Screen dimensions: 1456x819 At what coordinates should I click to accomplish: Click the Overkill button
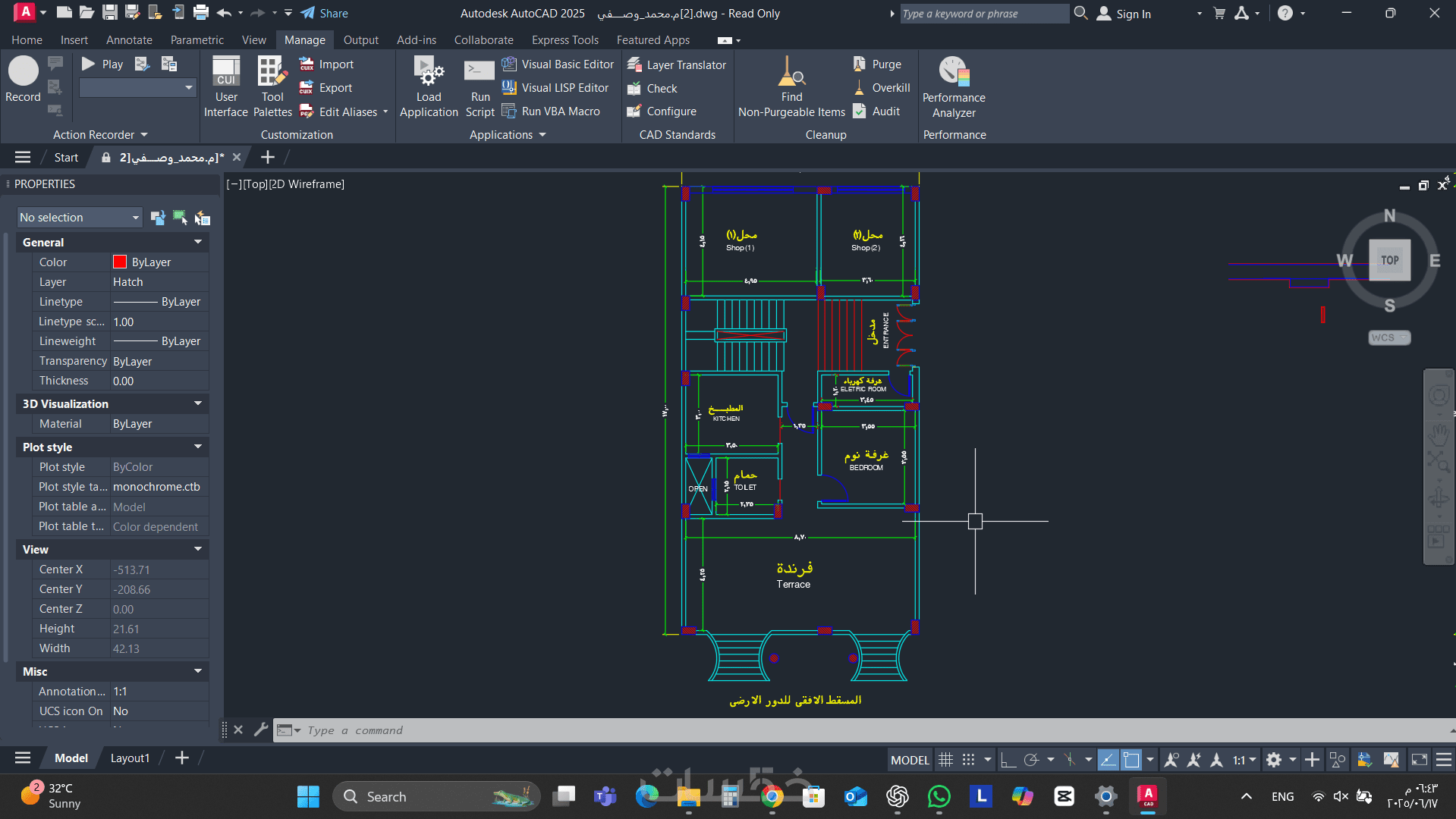click(x=882, y=88)
